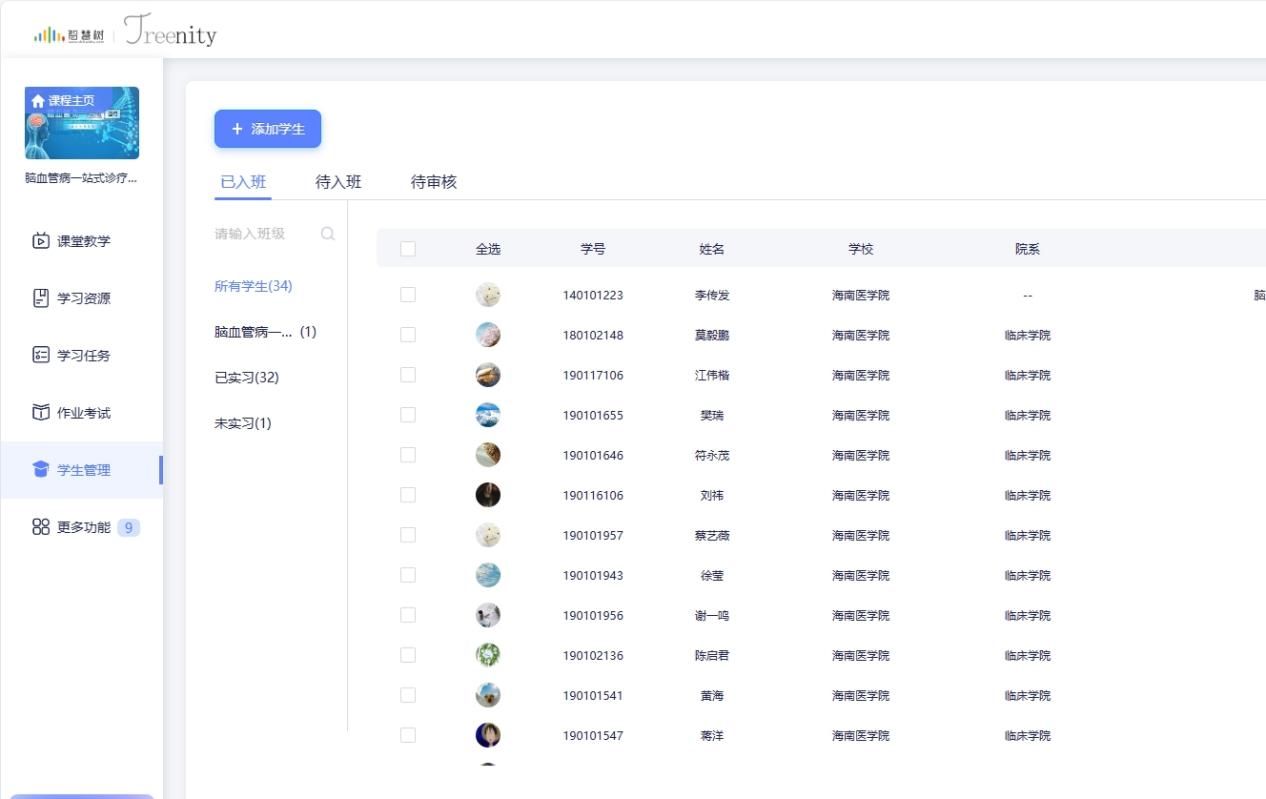The height and width of the screenshot is (799, 1266).
Task: Click the 作业考试 book icon
Action: [x=41, y=413]
